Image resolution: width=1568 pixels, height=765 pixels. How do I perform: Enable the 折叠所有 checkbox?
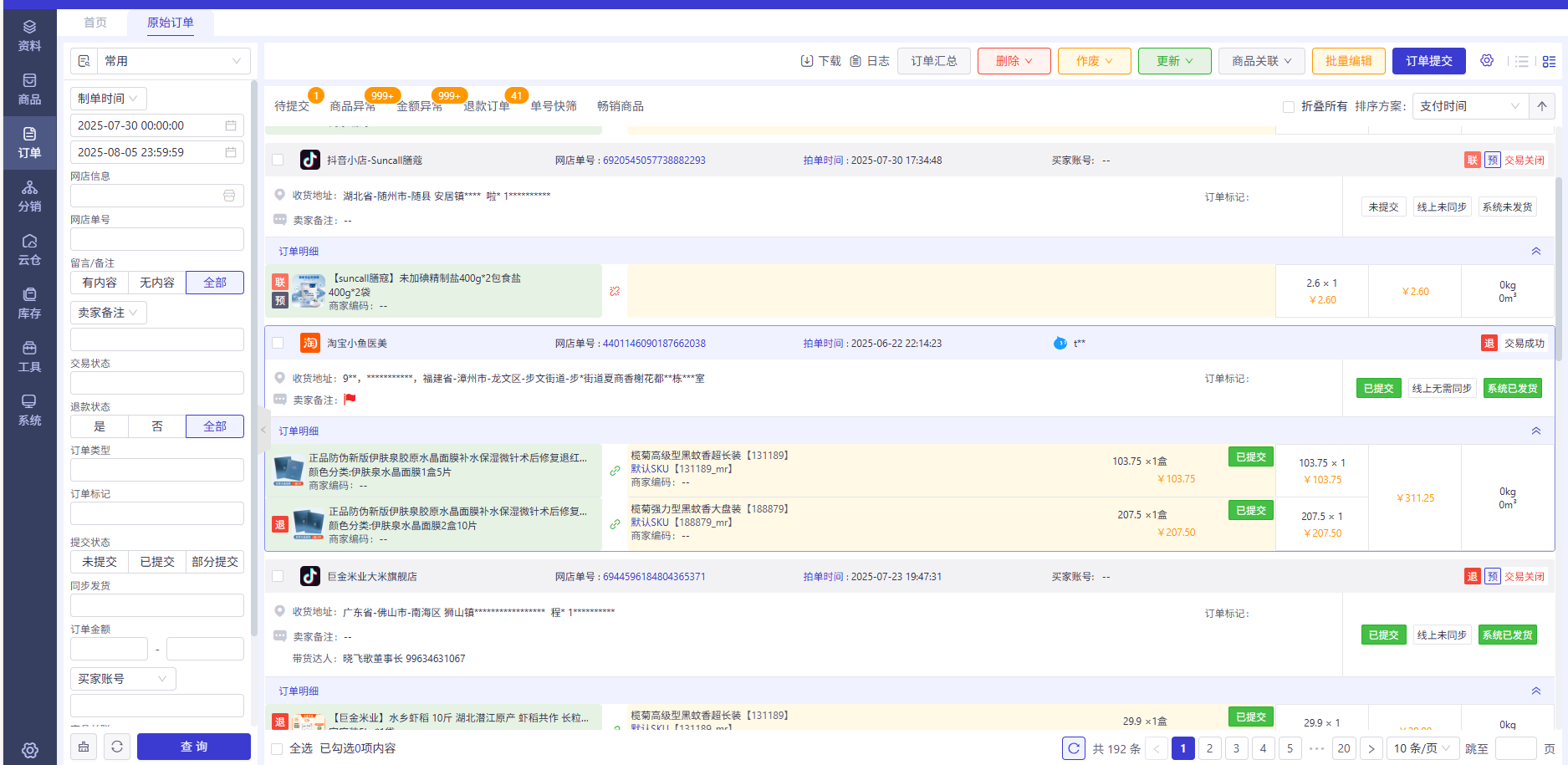1289,107
